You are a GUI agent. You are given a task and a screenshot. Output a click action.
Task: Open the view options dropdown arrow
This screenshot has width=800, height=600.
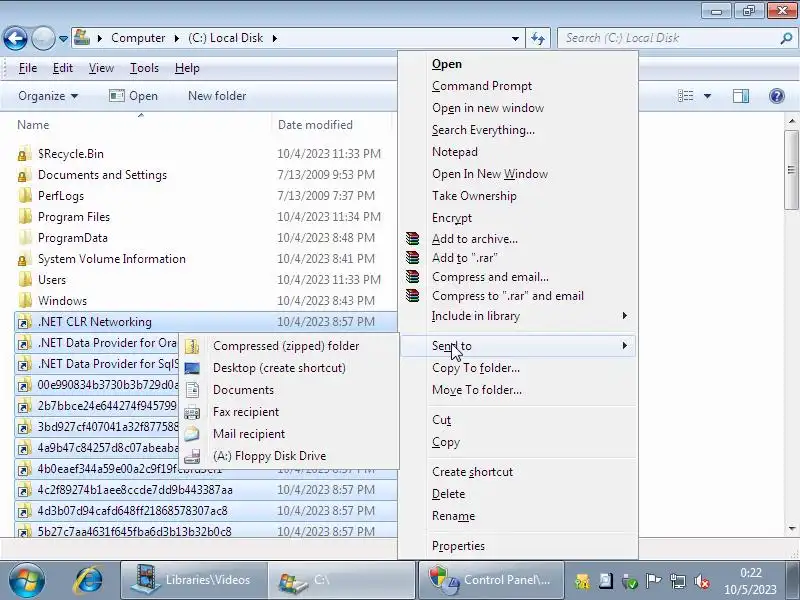pos(707,96)
